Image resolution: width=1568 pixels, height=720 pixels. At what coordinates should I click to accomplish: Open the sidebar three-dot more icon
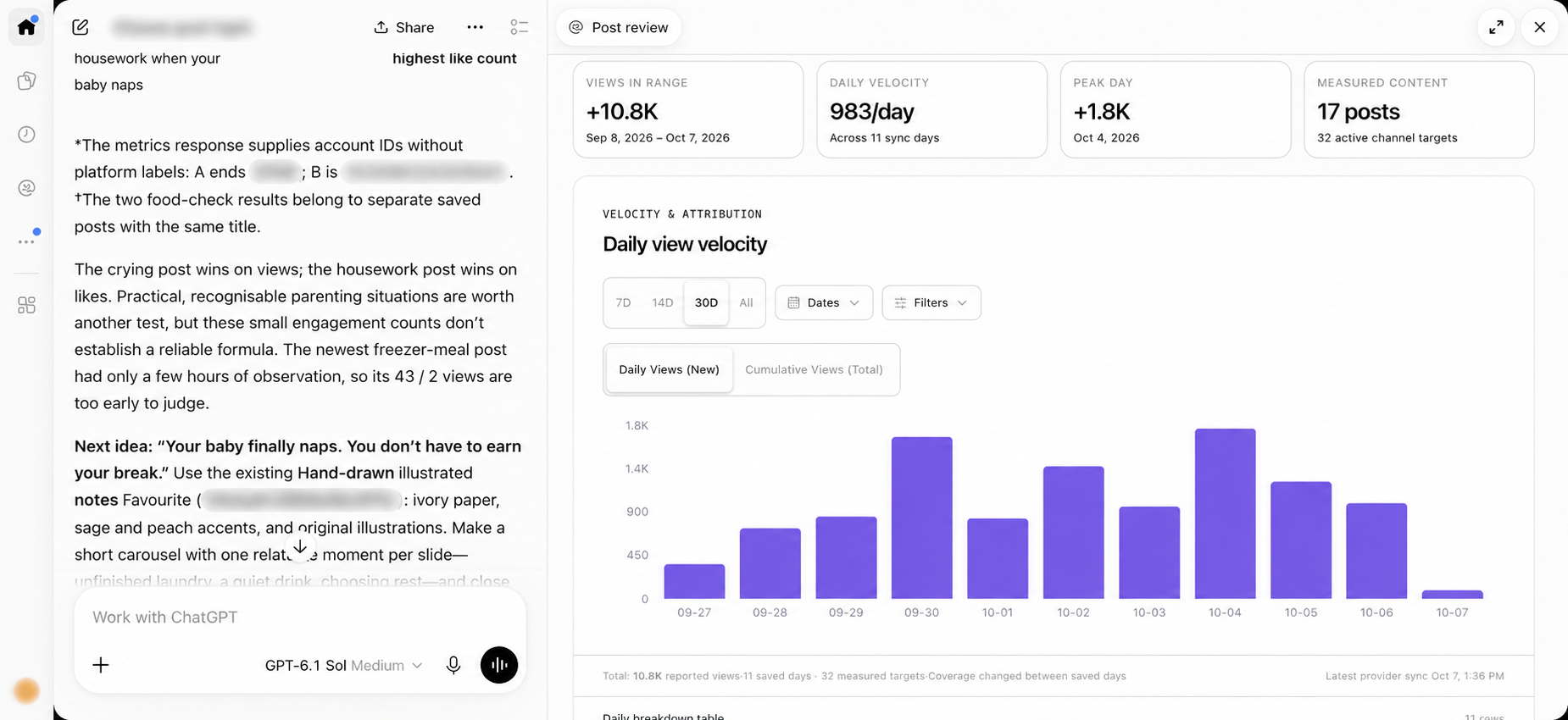point(26,241)
